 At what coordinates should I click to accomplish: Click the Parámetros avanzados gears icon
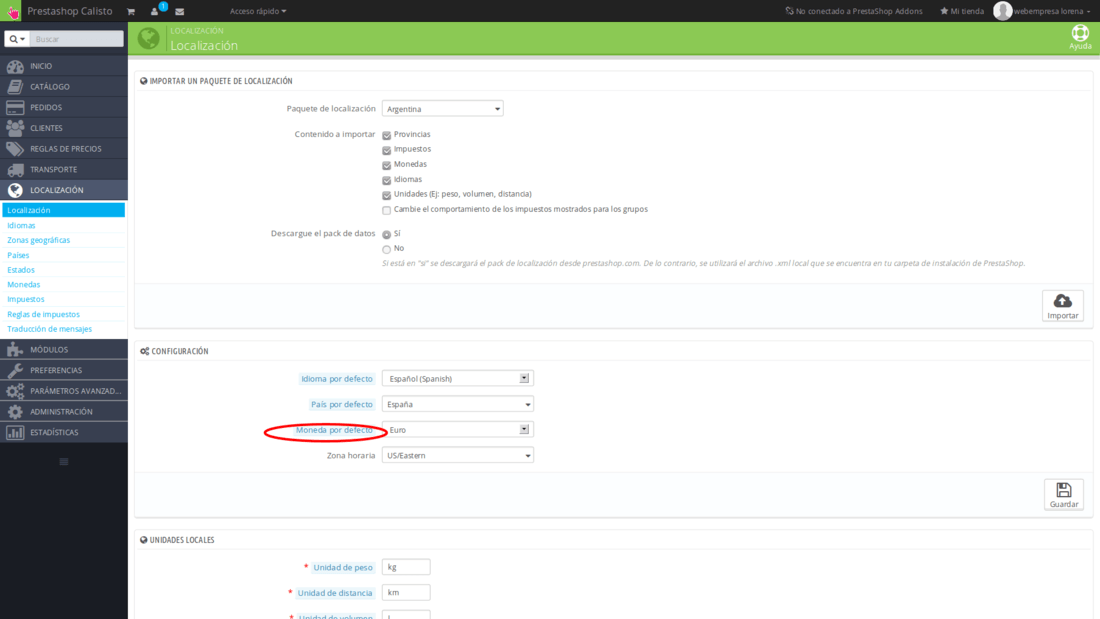(x=15, y=391)
